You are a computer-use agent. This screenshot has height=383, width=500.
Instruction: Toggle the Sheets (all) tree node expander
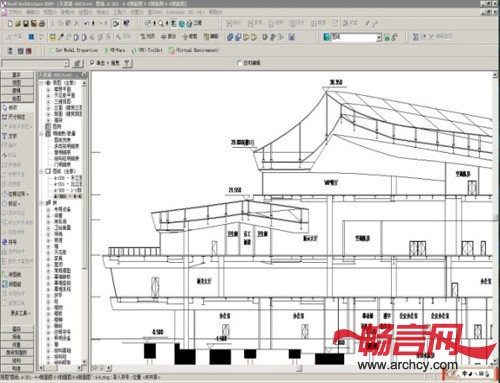[42, 171]
